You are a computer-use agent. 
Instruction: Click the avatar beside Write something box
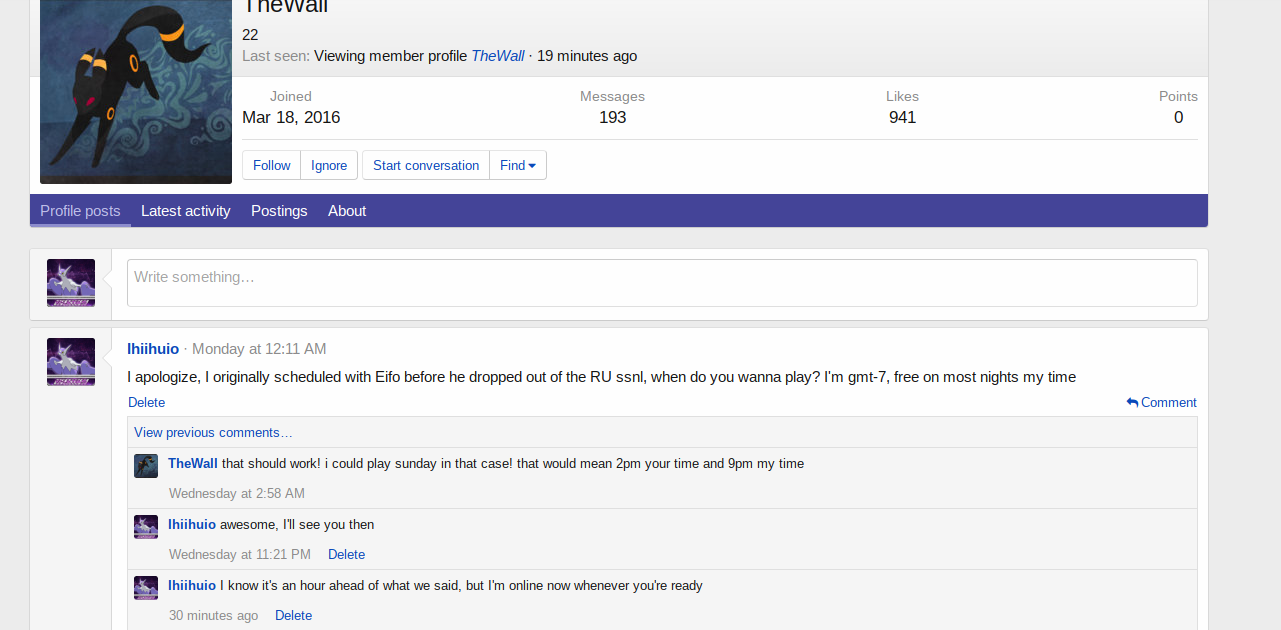coord(71,283)
